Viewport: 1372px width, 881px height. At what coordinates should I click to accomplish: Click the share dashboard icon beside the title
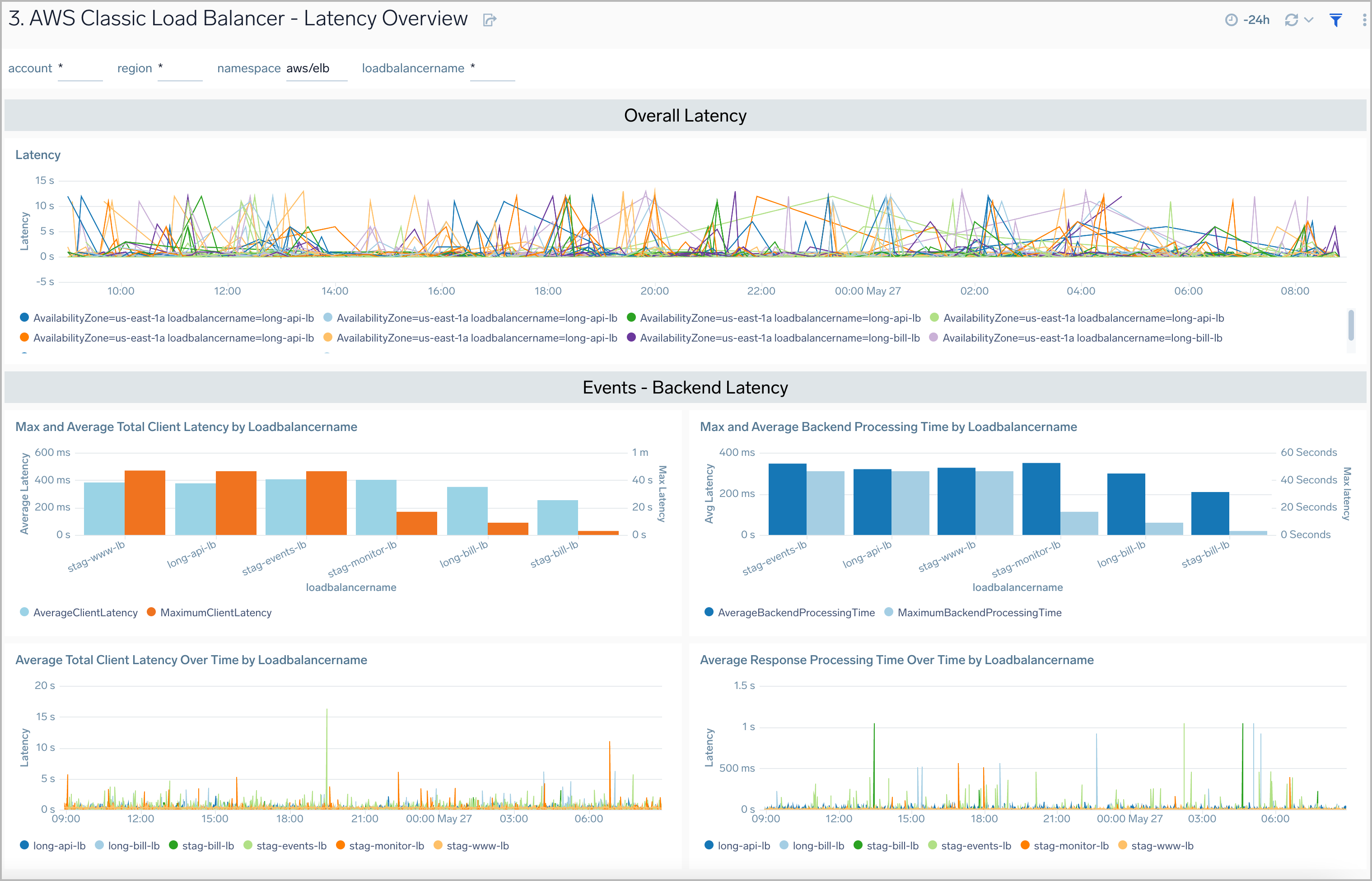tap(490, 20)
